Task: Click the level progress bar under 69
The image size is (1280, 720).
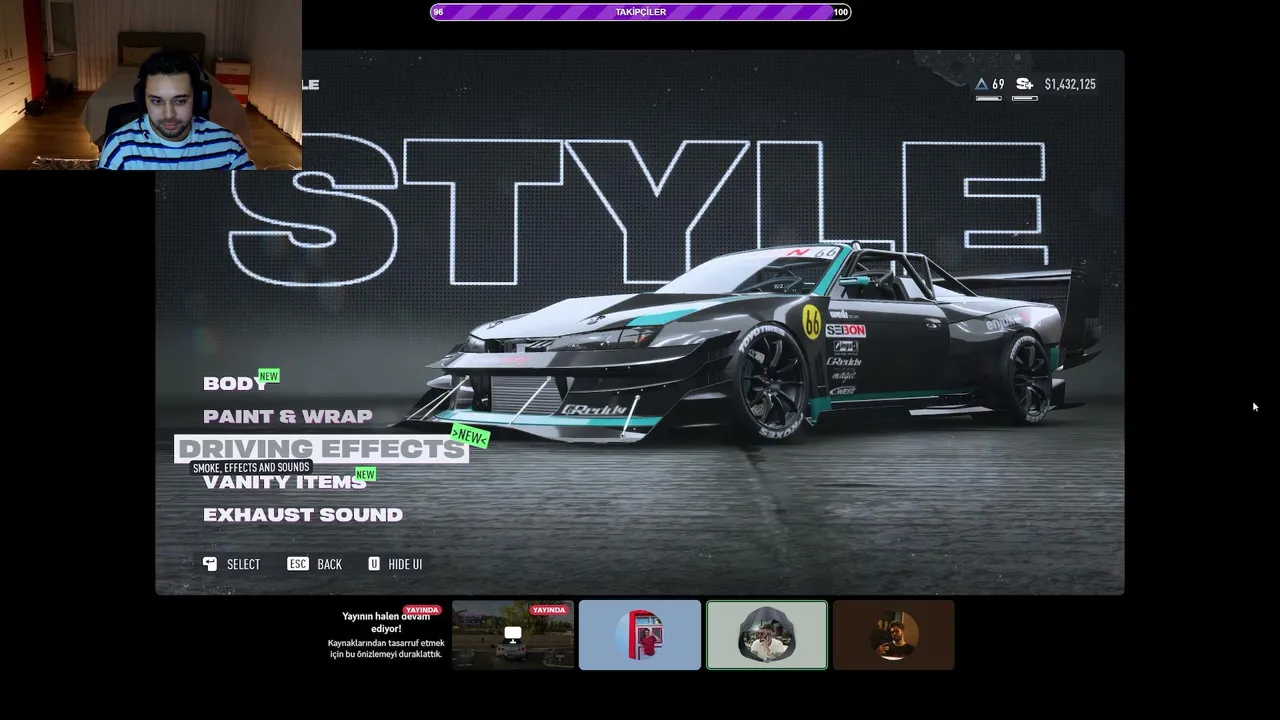Action: (989, 98)
